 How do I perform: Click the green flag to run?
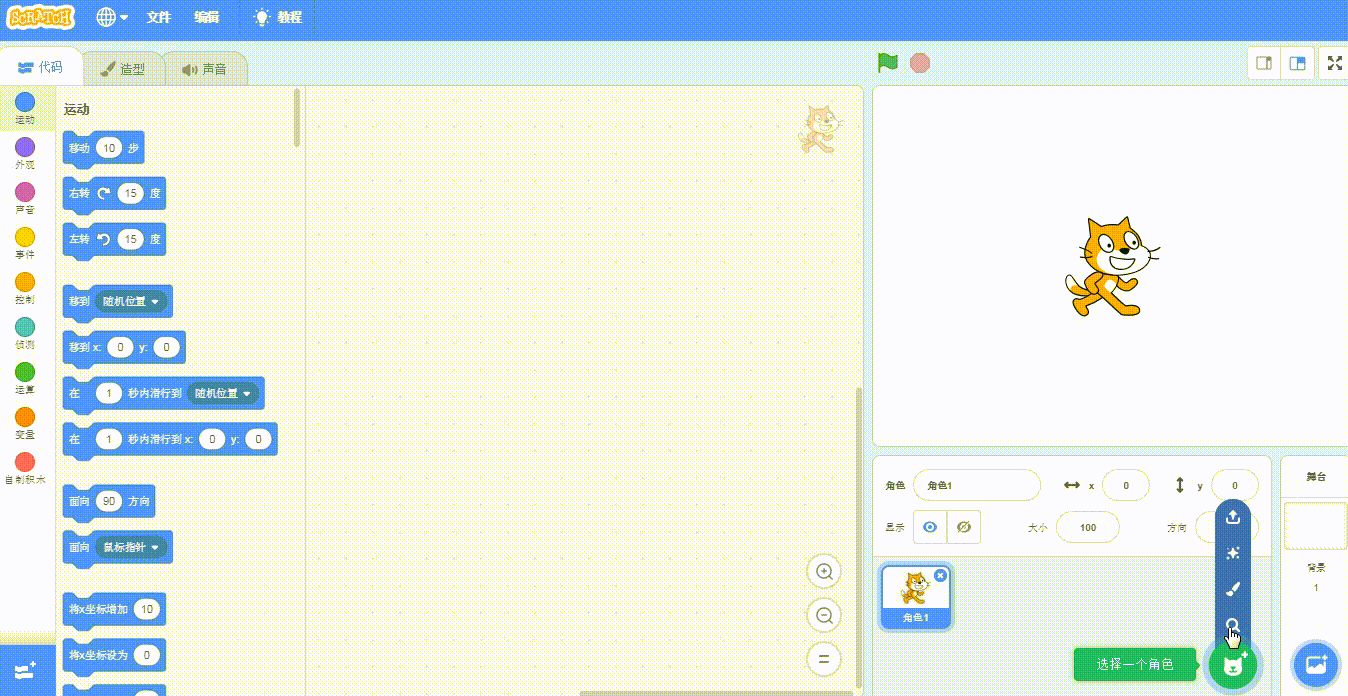(888, 63)
